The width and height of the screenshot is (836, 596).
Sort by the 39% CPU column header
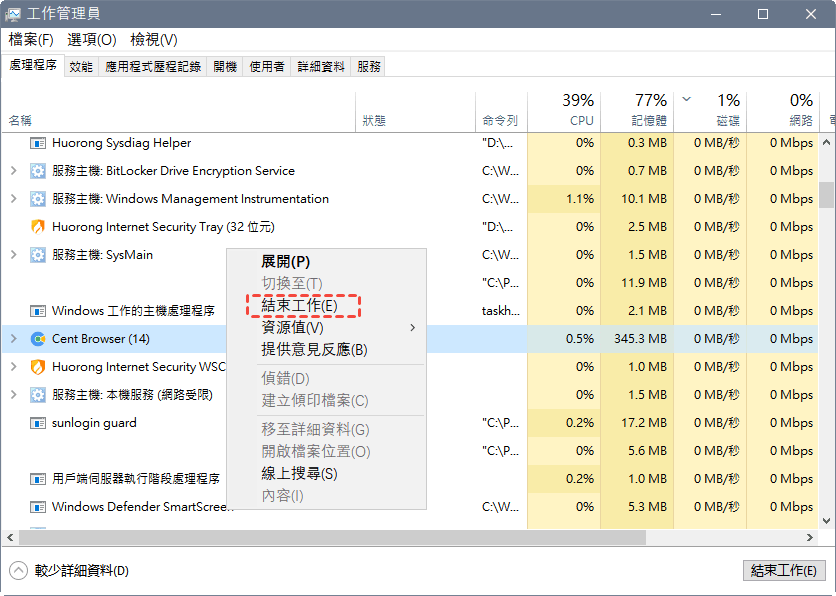click(x=564, y=112)
